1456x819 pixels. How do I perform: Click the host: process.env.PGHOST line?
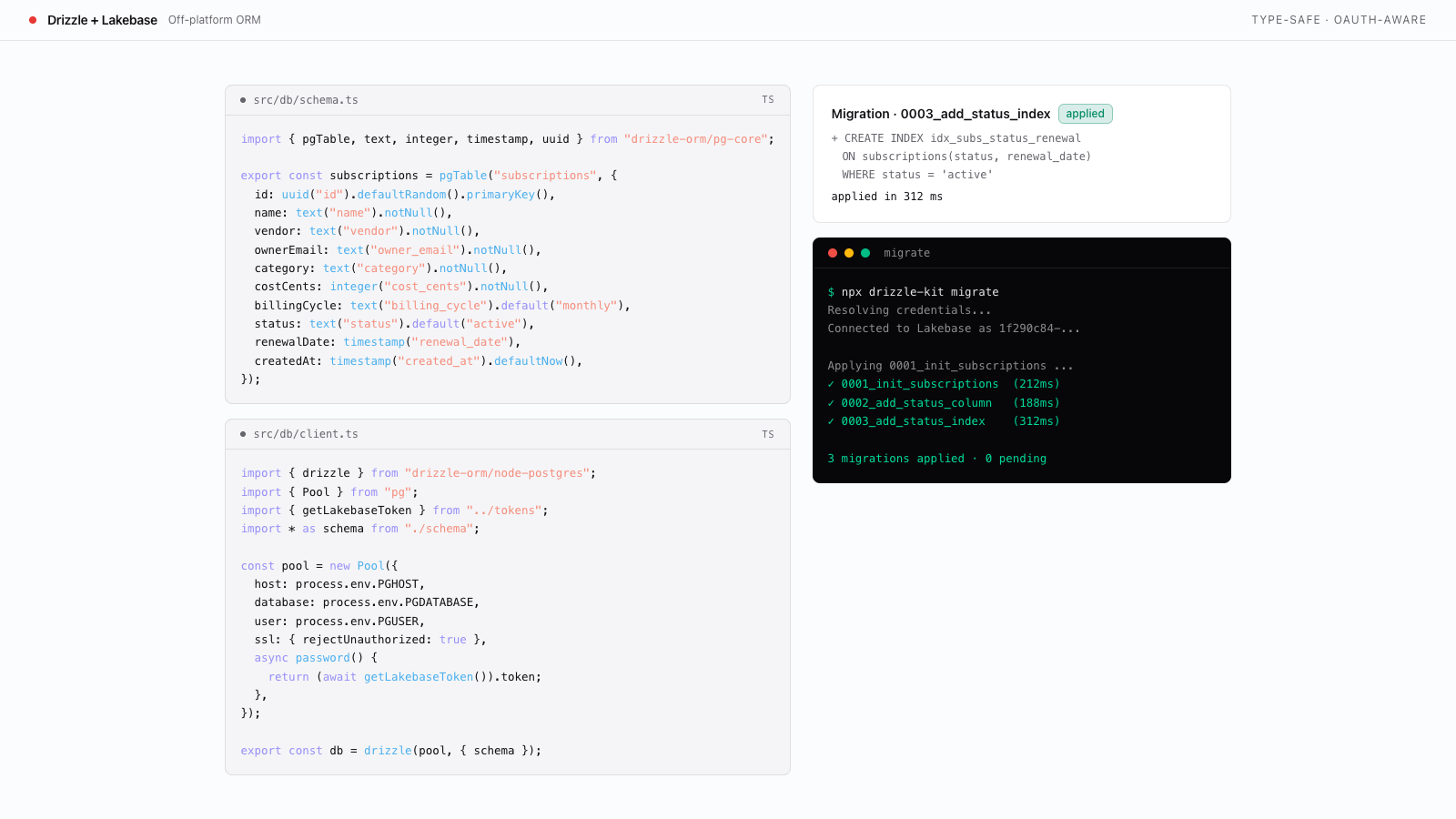[339, 584]
